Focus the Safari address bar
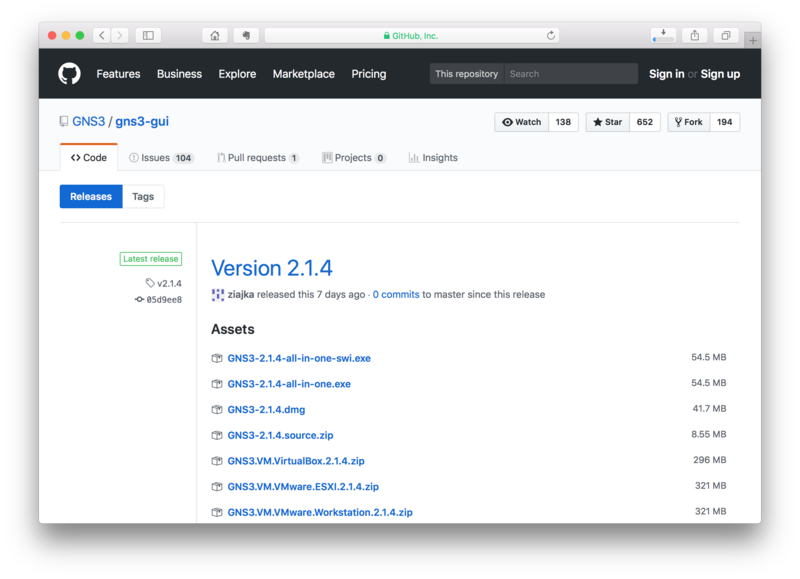Viewport: 800px width, 579px height. (x=411, y=35)
